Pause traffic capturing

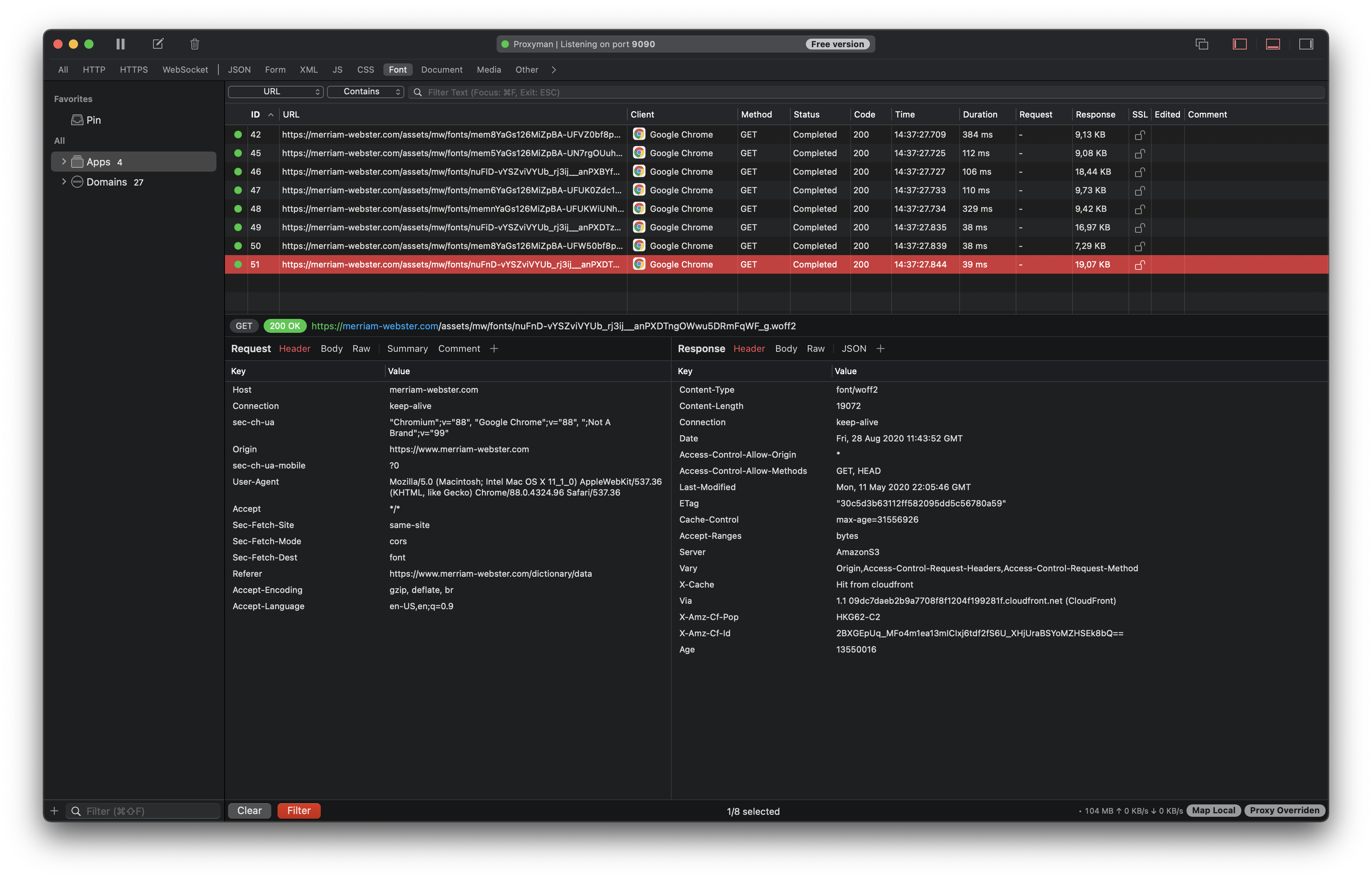coord(120,43)
